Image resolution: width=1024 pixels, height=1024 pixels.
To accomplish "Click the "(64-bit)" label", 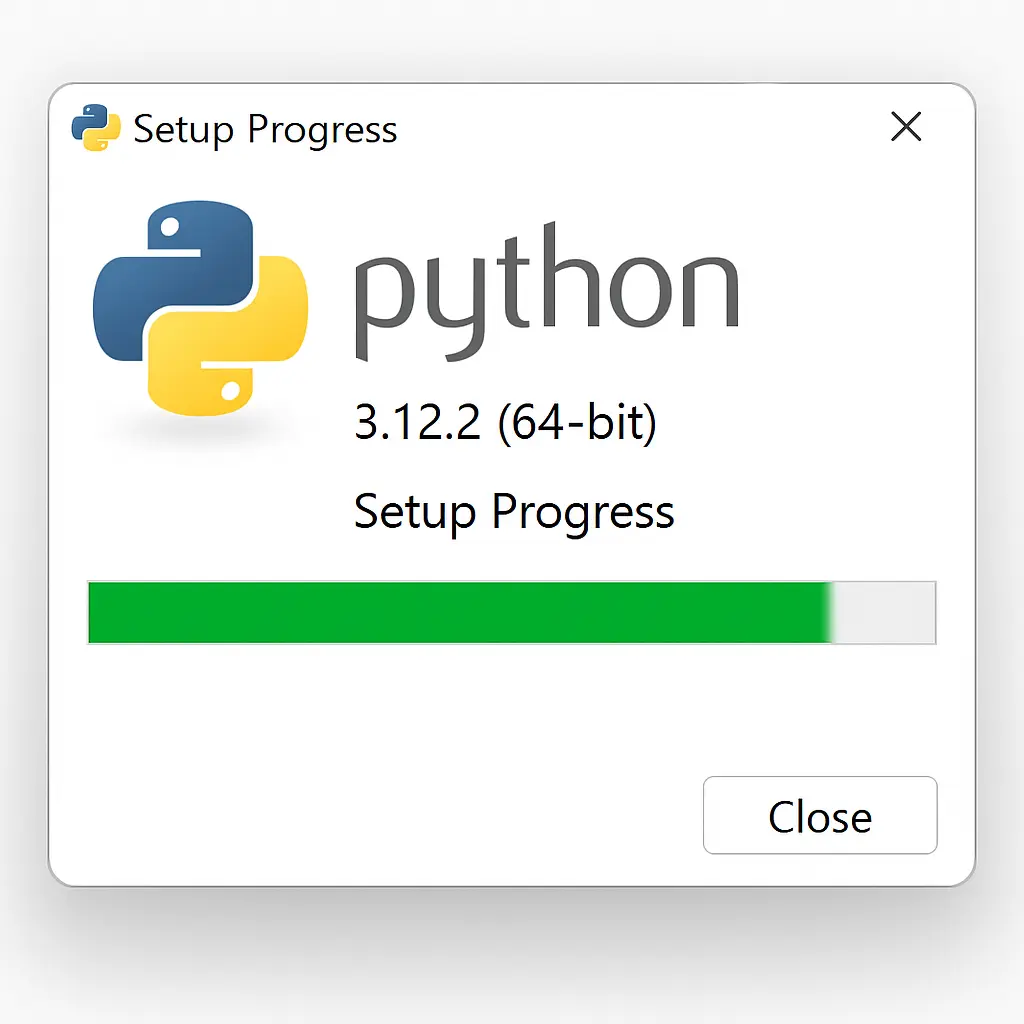I will pyautogui.click(x=577, y=423).
